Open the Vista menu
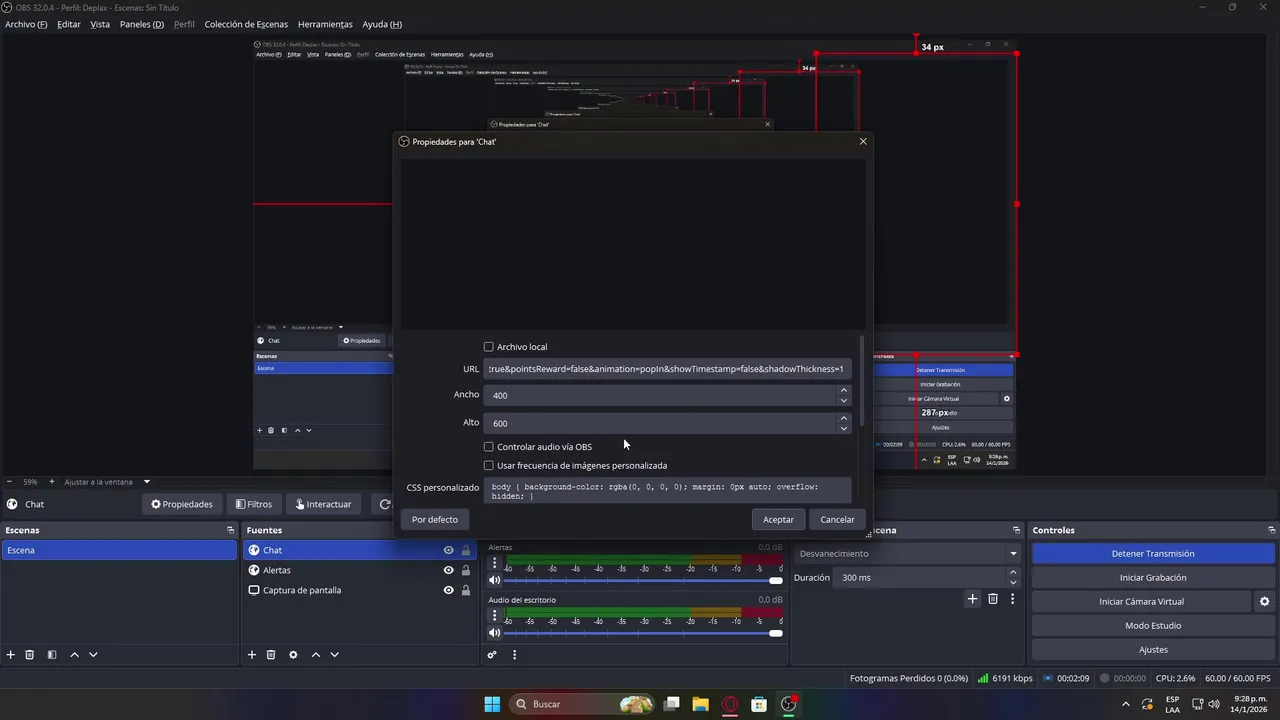The image size is (1280, 720). [100, 24]
